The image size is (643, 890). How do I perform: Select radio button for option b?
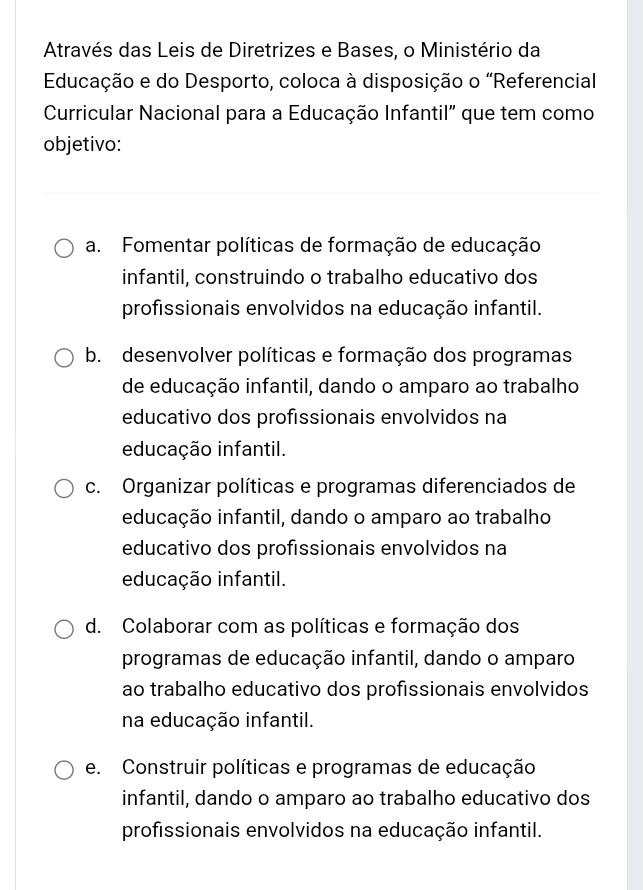point(64,358)
